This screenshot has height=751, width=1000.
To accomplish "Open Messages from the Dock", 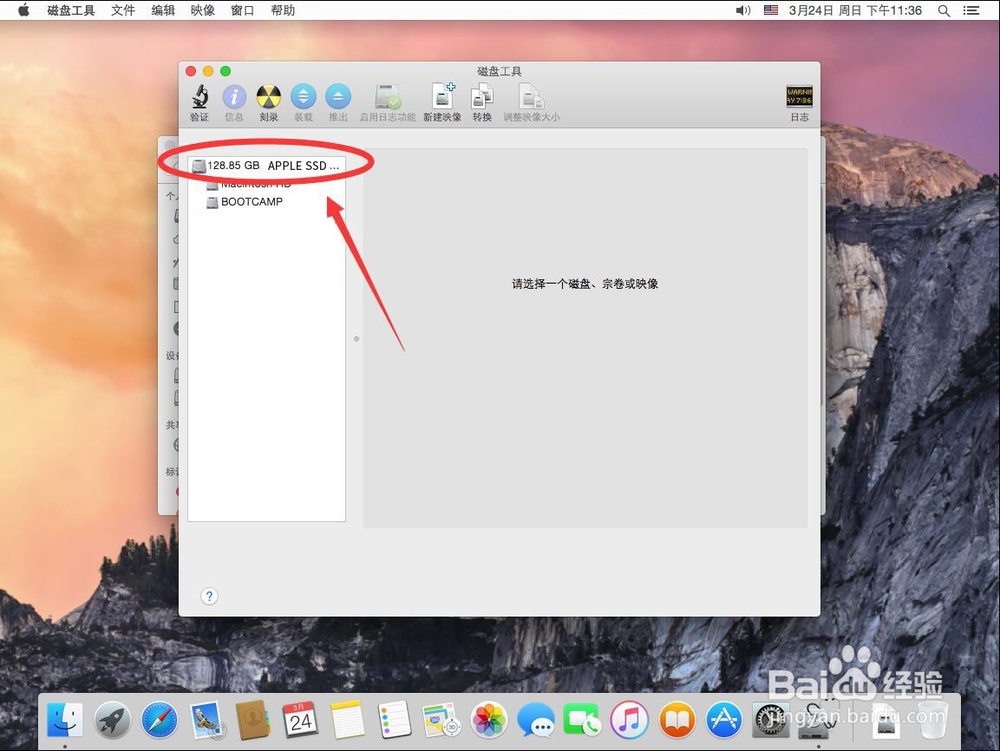I will [x=536, y=720].
